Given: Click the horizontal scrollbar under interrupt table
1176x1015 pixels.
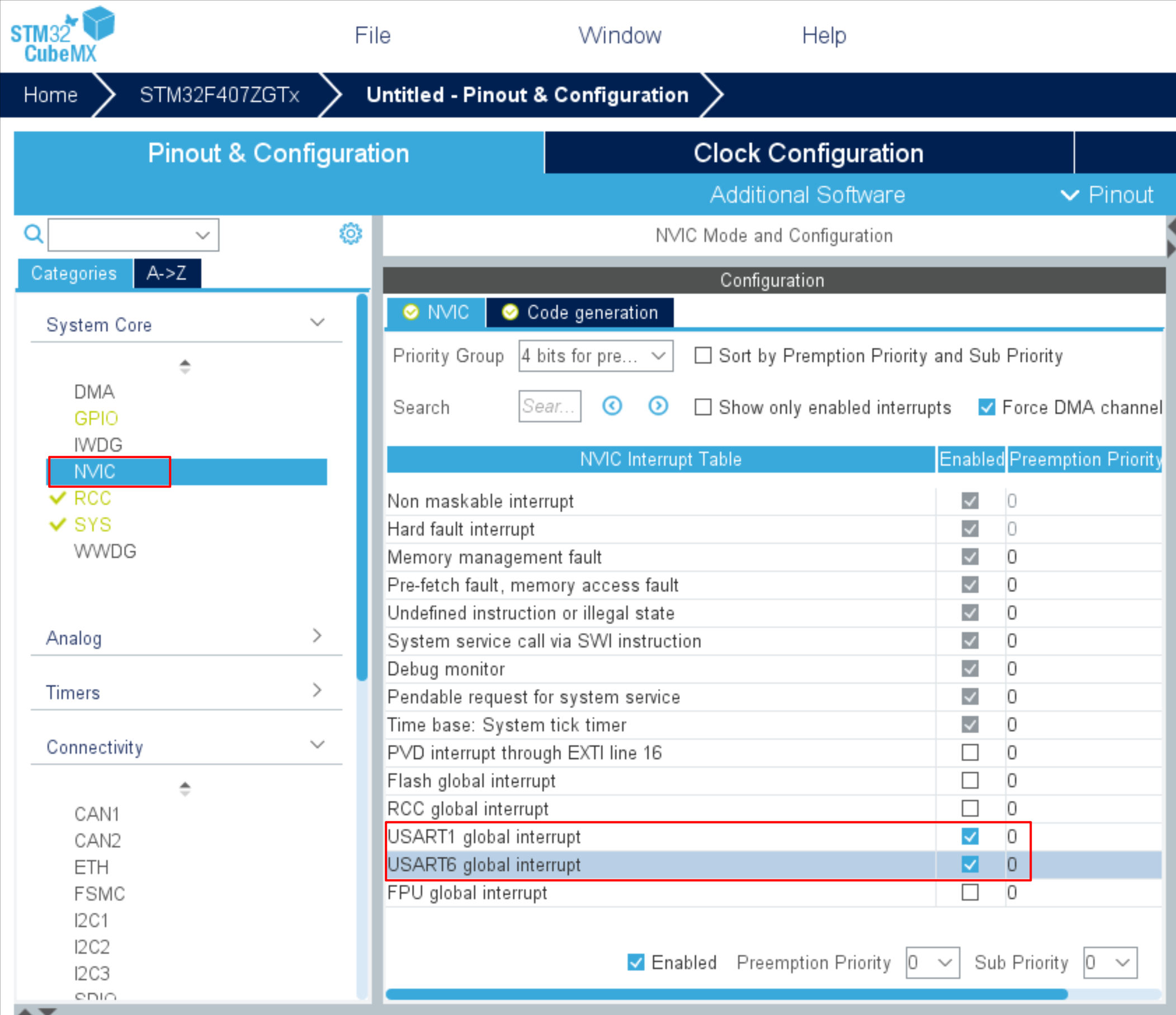Looking at the screenshot, I should coord(726,994).
